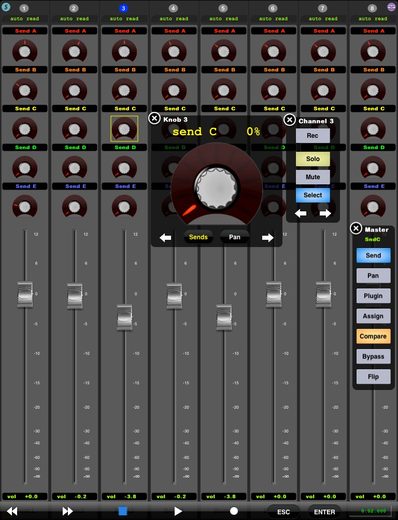This screenshot has height=520, width=398.
Task: Open channel 2 'auto read' automation mode
Action: click(x=74, y=19)
